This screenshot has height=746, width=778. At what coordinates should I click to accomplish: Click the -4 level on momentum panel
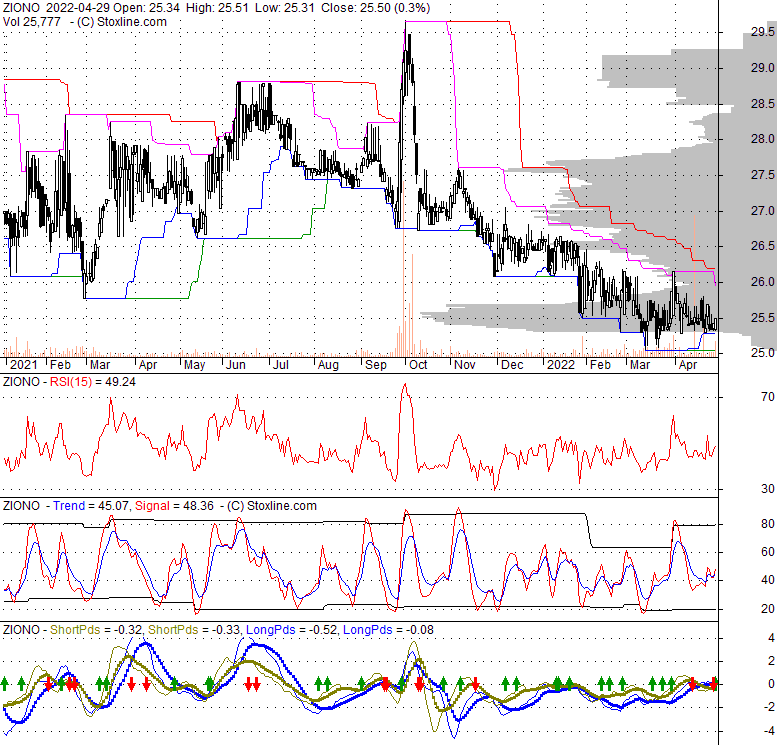[770, 731]
